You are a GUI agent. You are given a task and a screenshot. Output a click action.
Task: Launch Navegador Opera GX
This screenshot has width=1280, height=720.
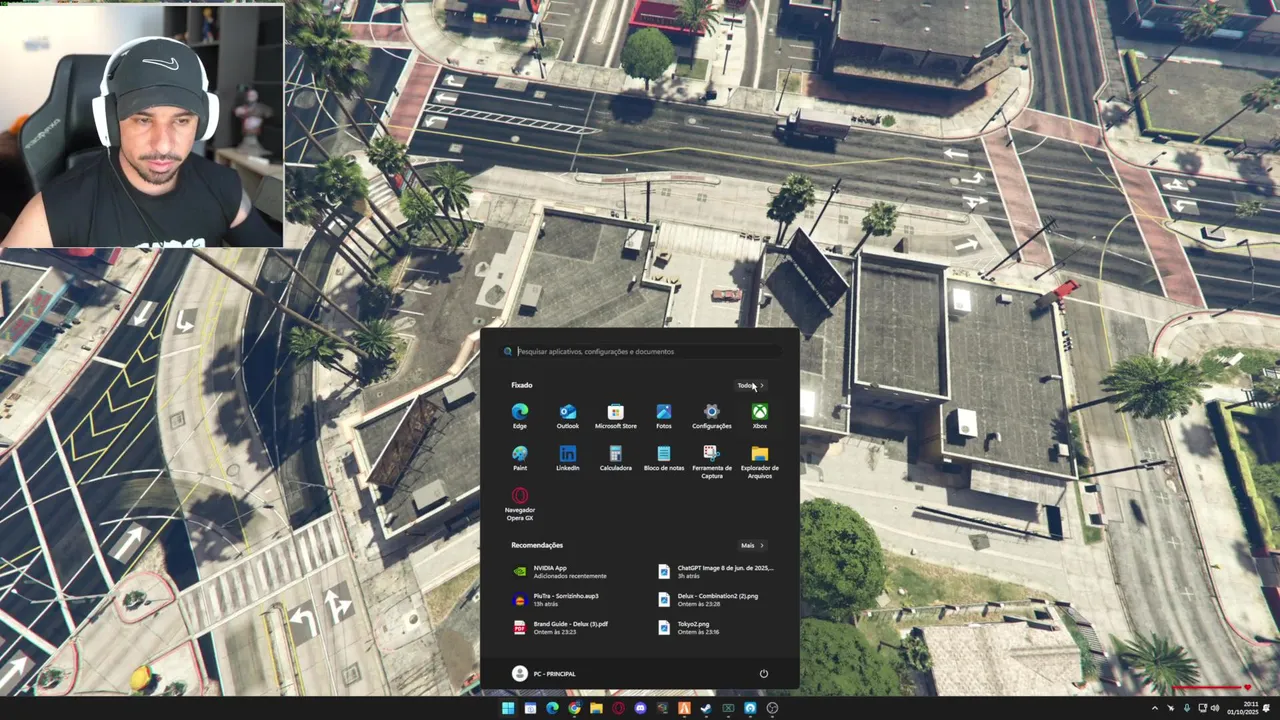pyautogui.click(x=520, y=504)
